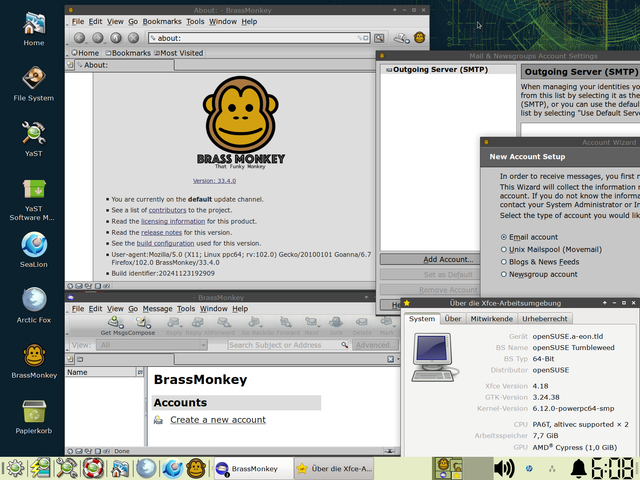Open the build configuration link
Screen dimensions: 640x480
(x=165, y=243)
